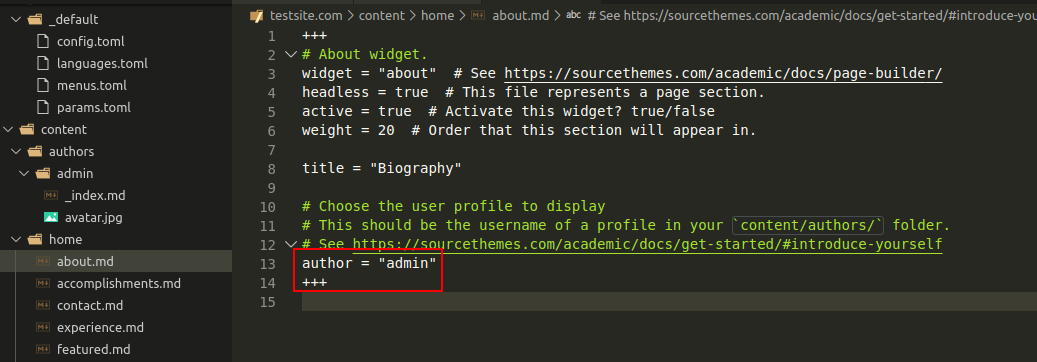Open featured.md file

click(94, 349)
